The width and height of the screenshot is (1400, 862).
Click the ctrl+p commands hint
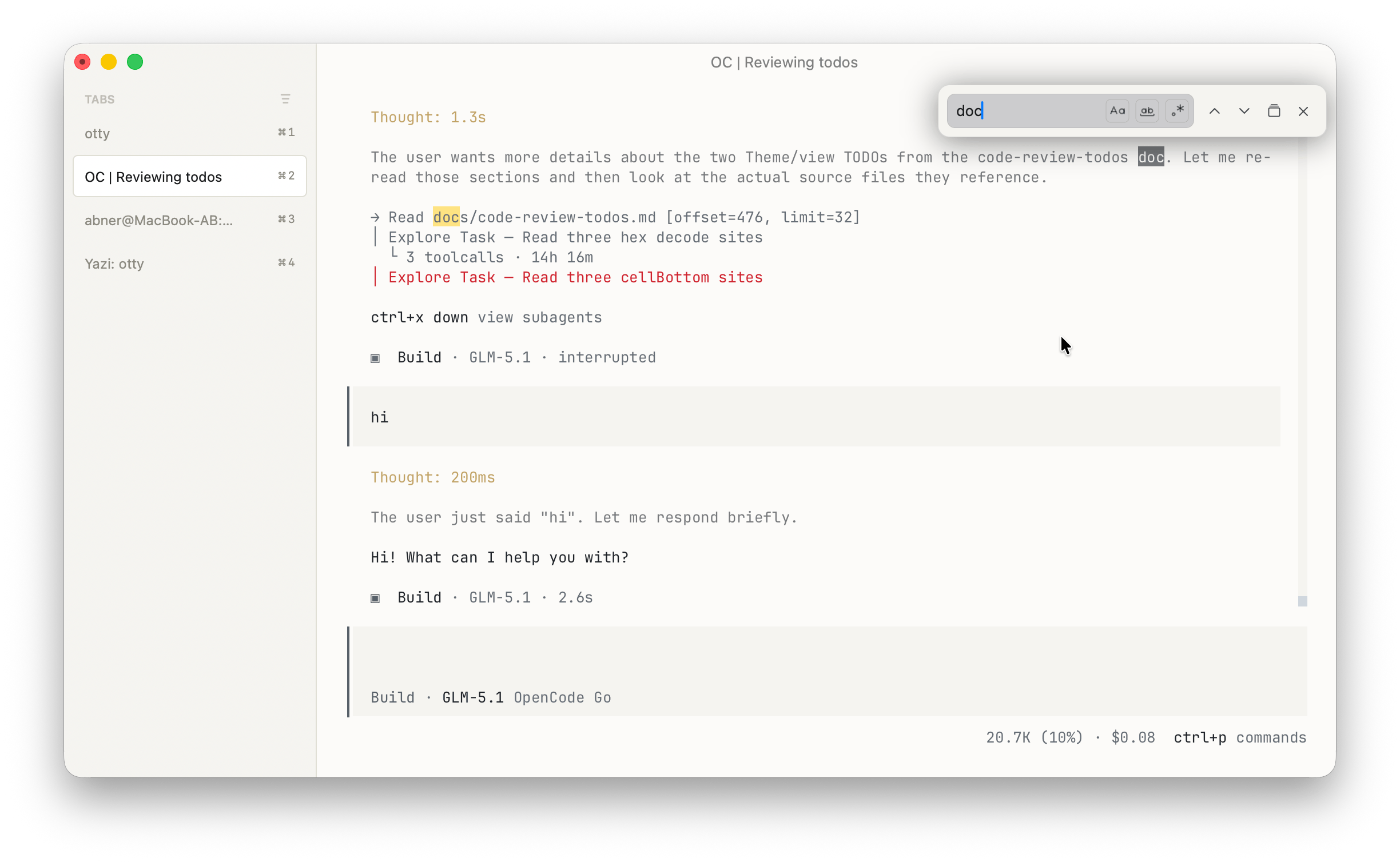click(x=1240, y=737)
